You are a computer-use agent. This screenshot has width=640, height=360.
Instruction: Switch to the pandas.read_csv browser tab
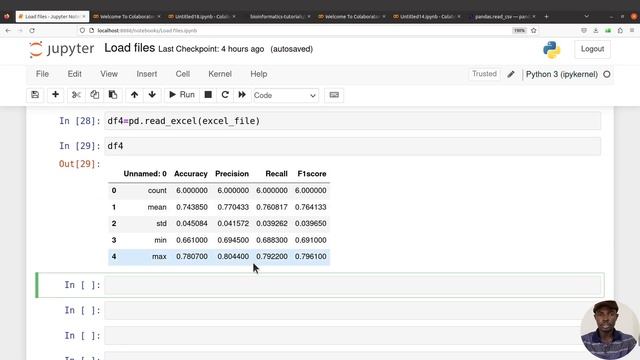tap(502, 16)
